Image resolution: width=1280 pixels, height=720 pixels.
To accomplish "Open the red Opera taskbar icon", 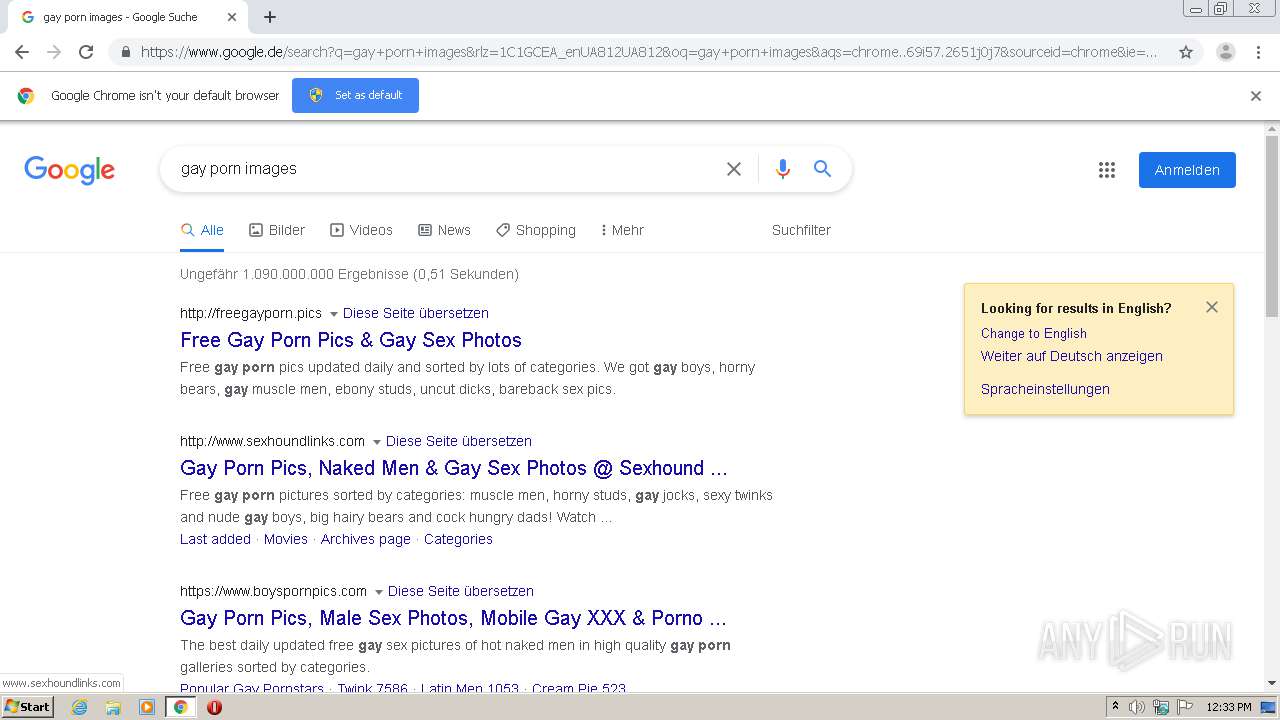I will [x=214, y=707].
